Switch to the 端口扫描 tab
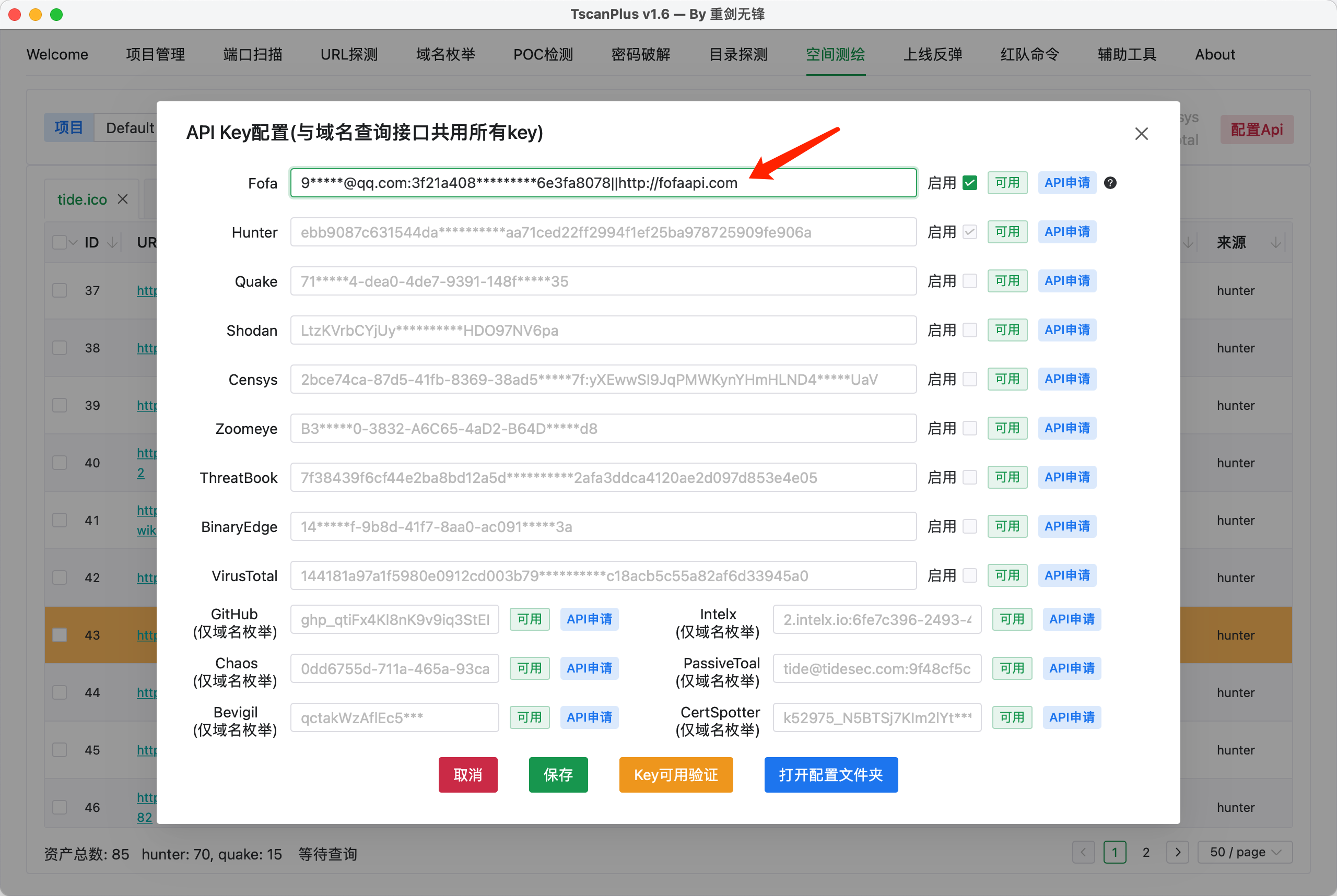 click(253, 54)
